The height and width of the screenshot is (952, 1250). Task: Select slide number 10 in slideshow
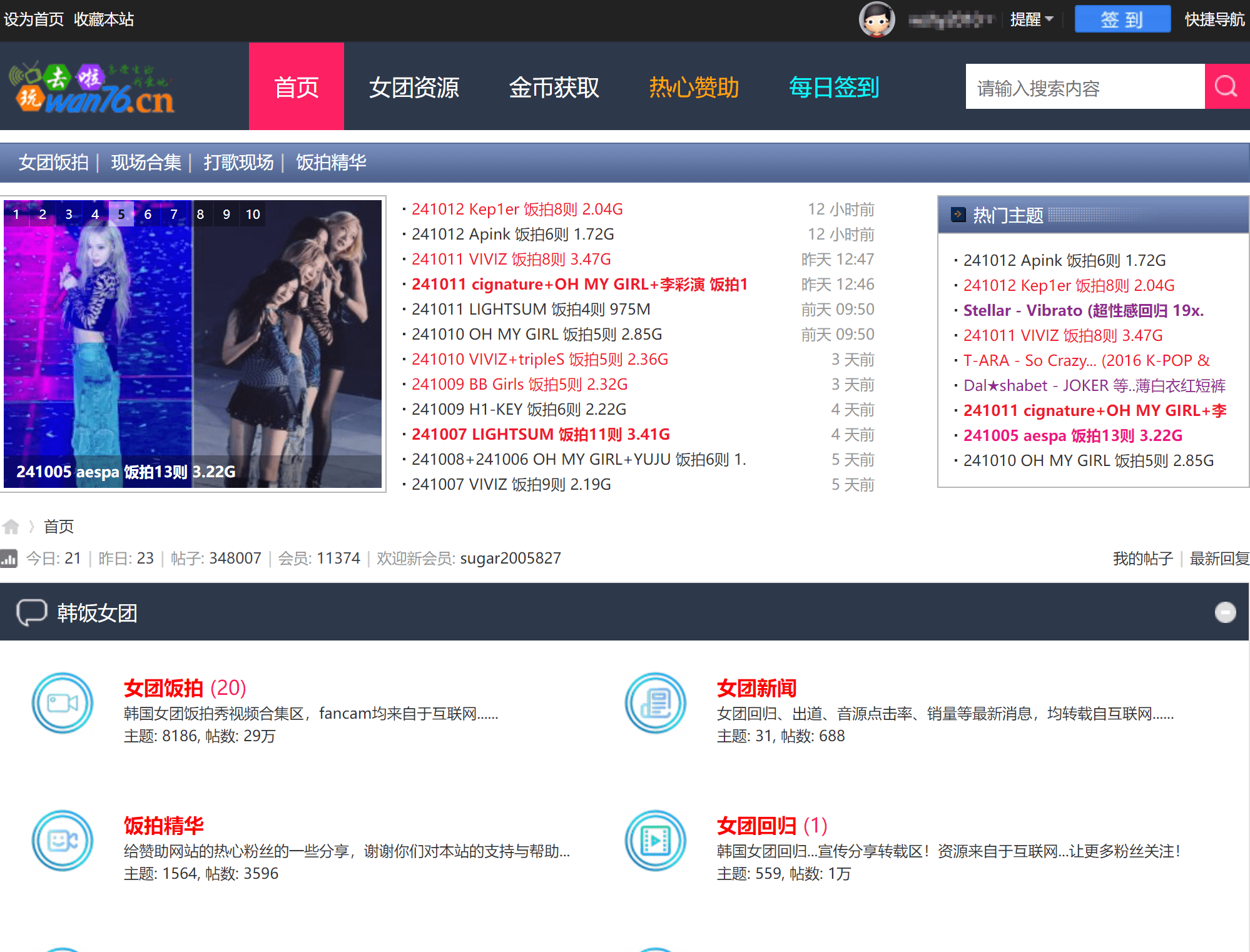pyautogui.click(x=253, y=214)
